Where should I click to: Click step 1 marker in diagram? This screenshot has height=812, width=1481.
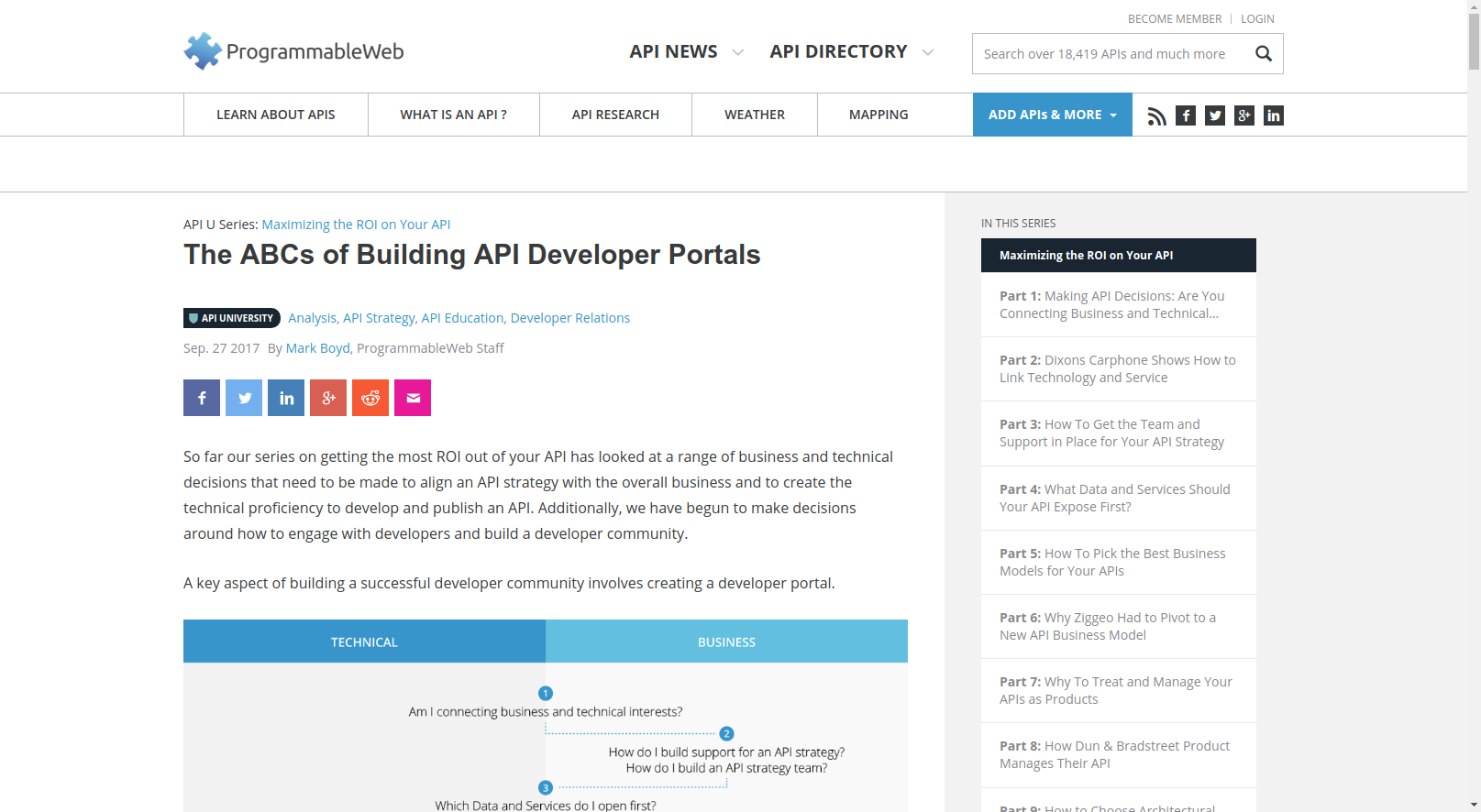point(546,694)
